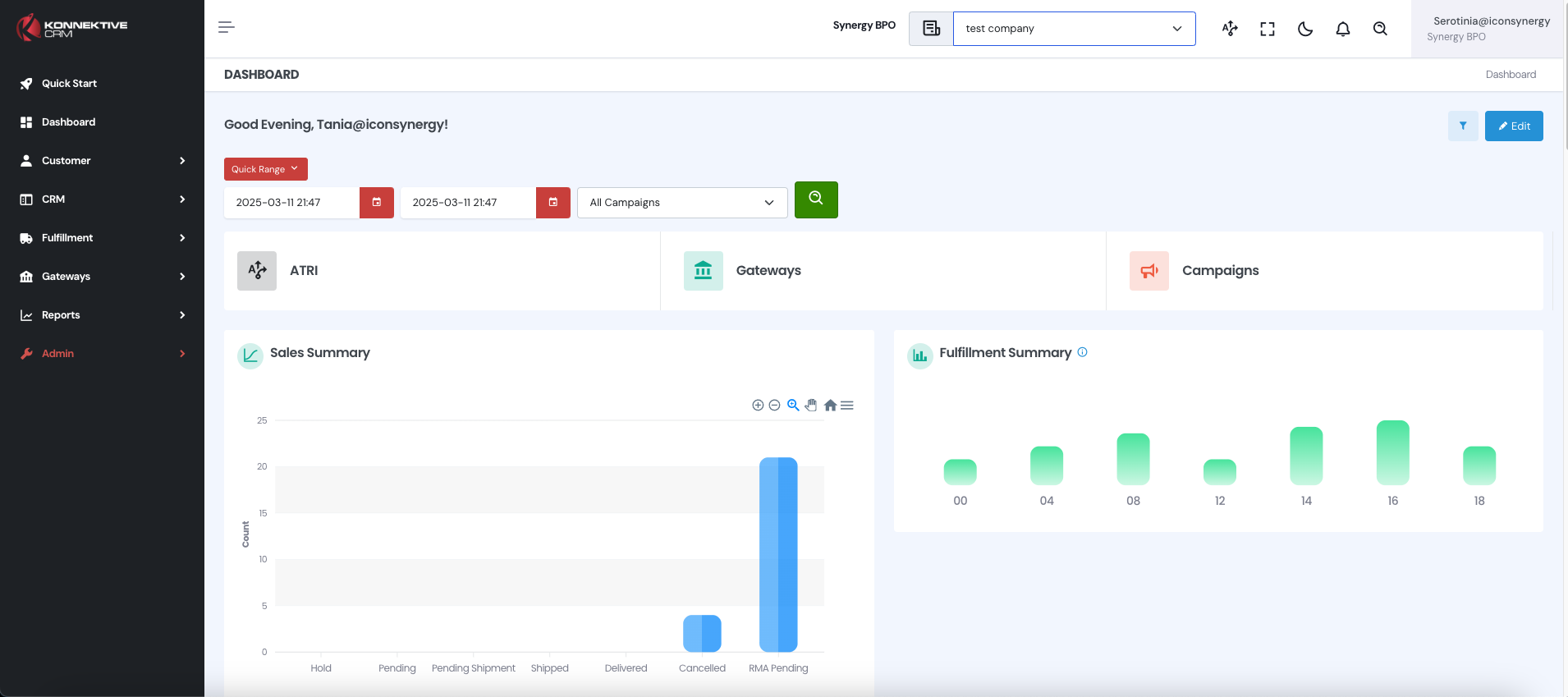Open All Campaigns dropdown

tap(681, 203)
